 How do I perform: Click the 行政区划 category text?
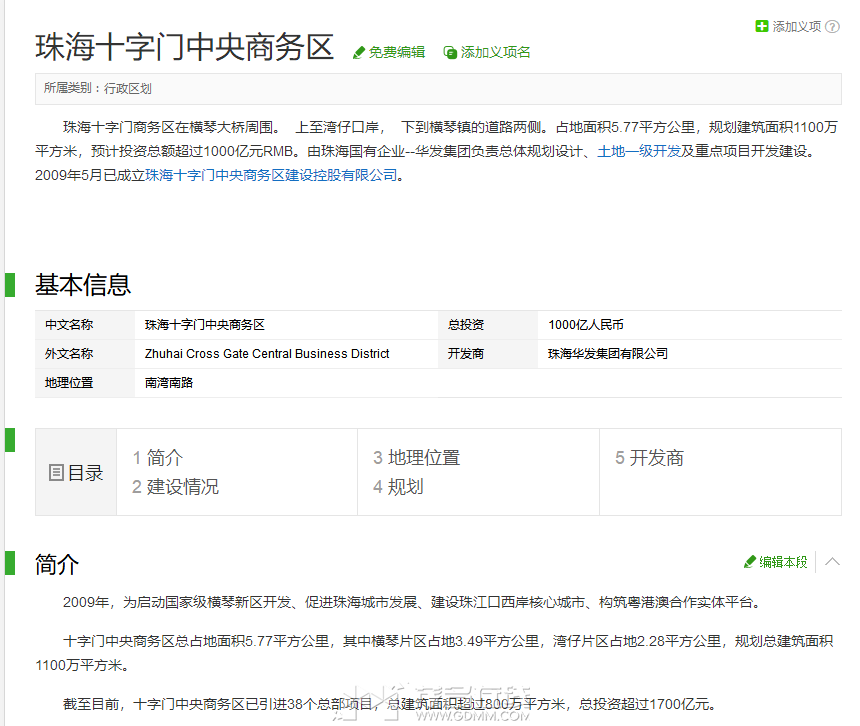click(x=128, y=88)
